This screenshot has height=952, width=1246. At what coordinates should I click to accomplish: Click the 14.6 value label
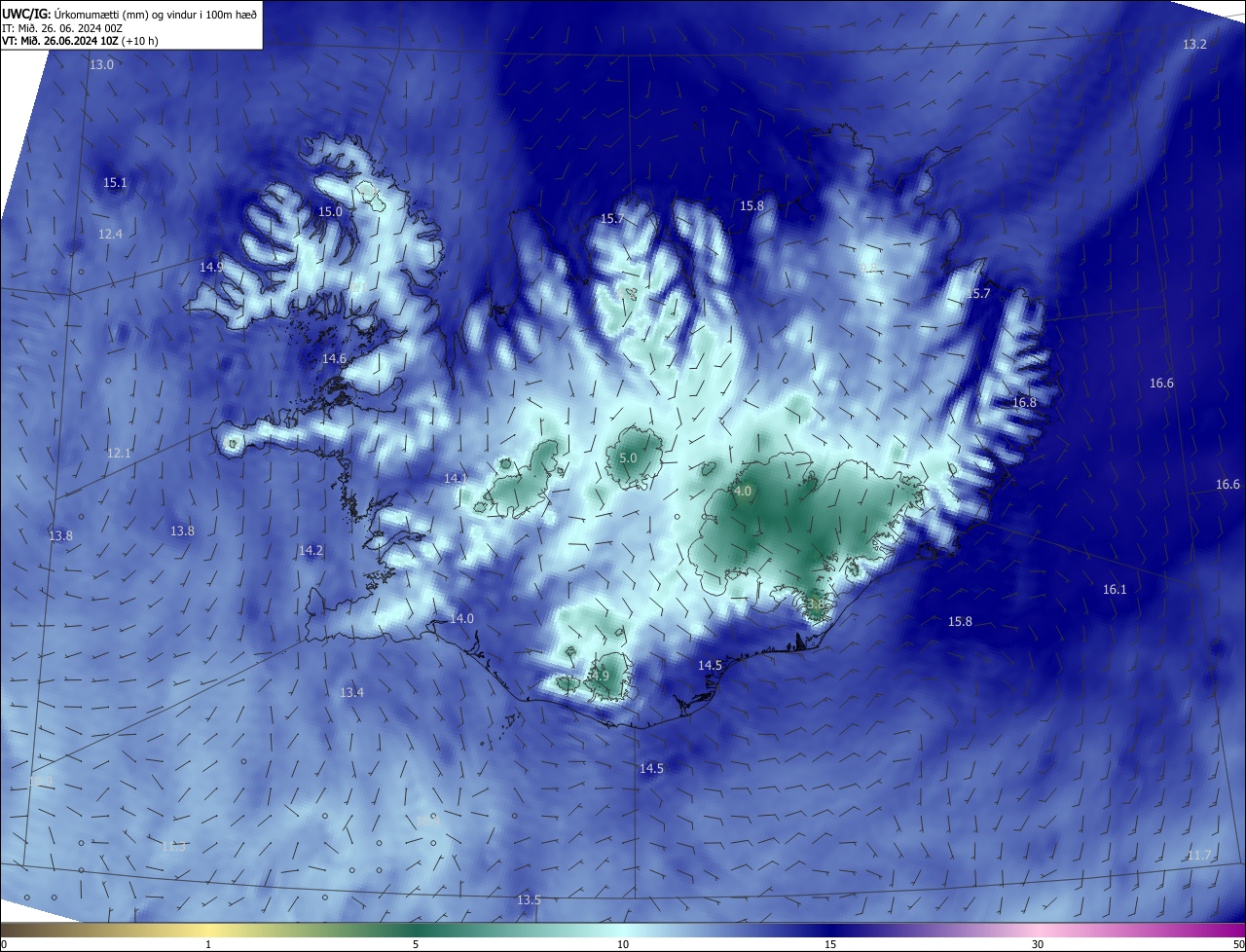334,358
